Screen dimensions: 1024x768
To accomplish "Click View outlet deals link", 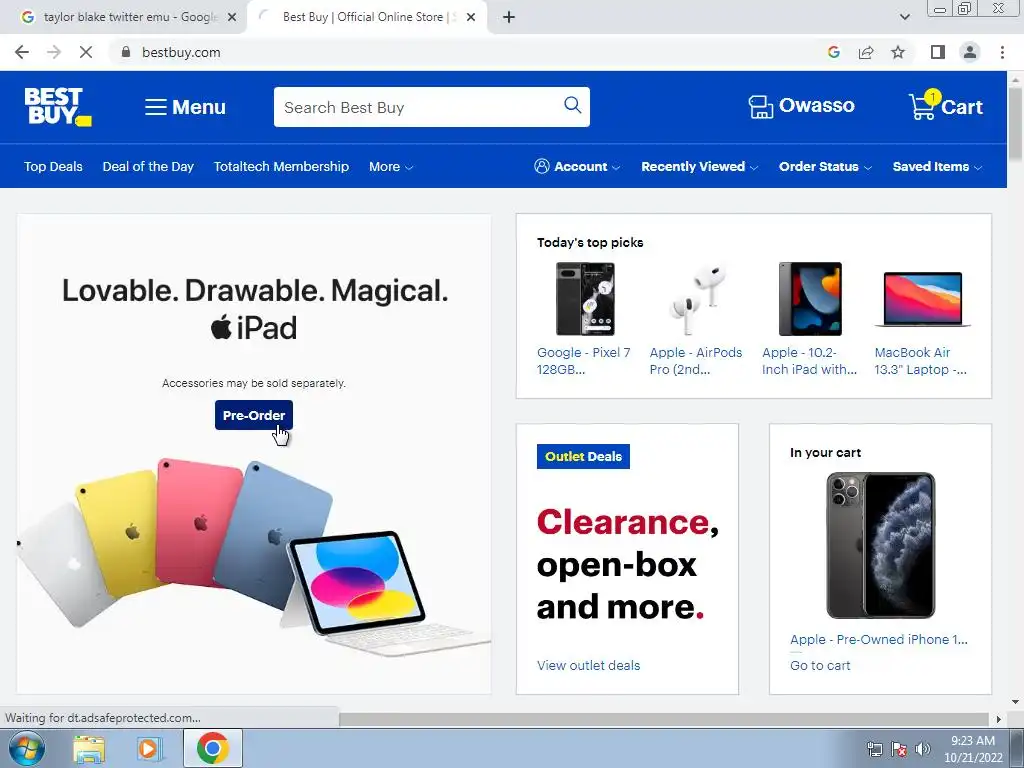I will [x=588, y=665].
